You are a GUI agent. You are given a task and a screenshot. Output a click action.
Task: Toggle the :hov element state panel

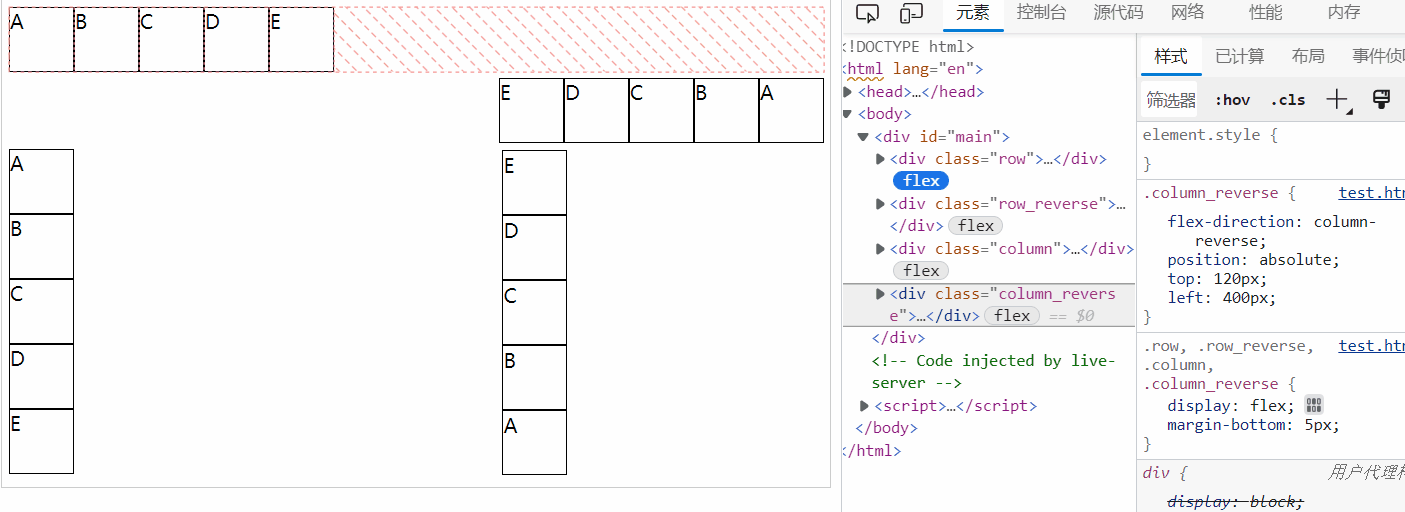[1232, 100]
